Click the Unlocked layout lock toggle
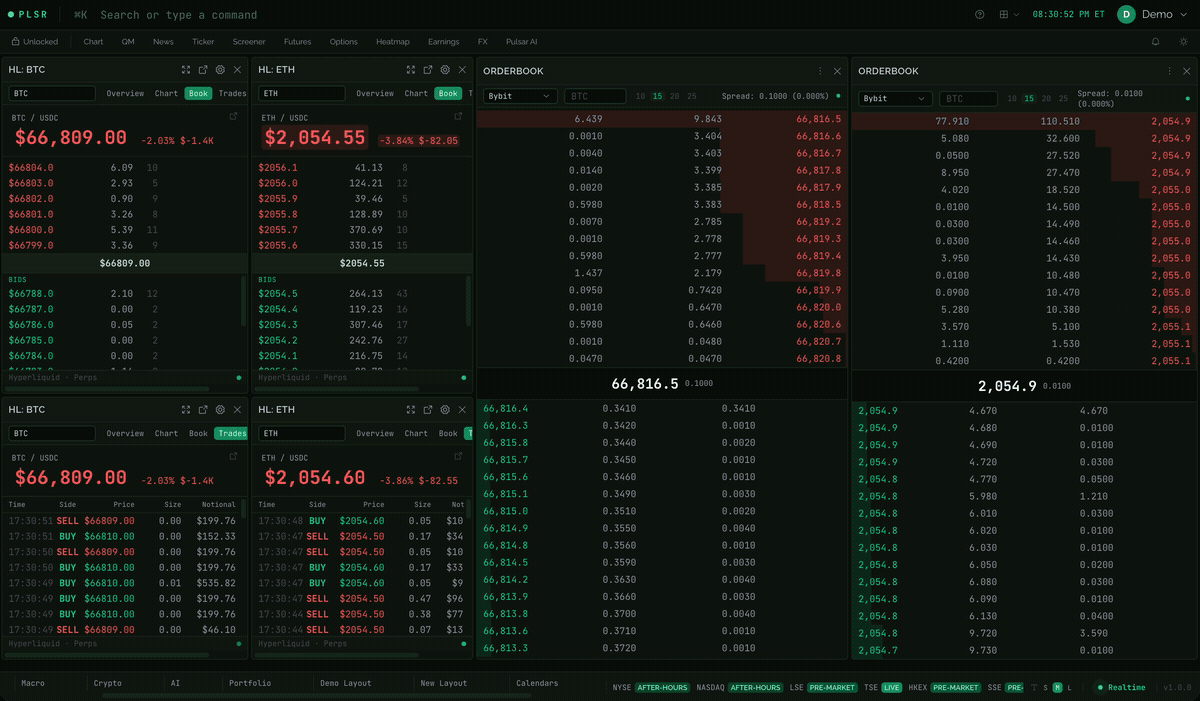 [x=35, y=42]
